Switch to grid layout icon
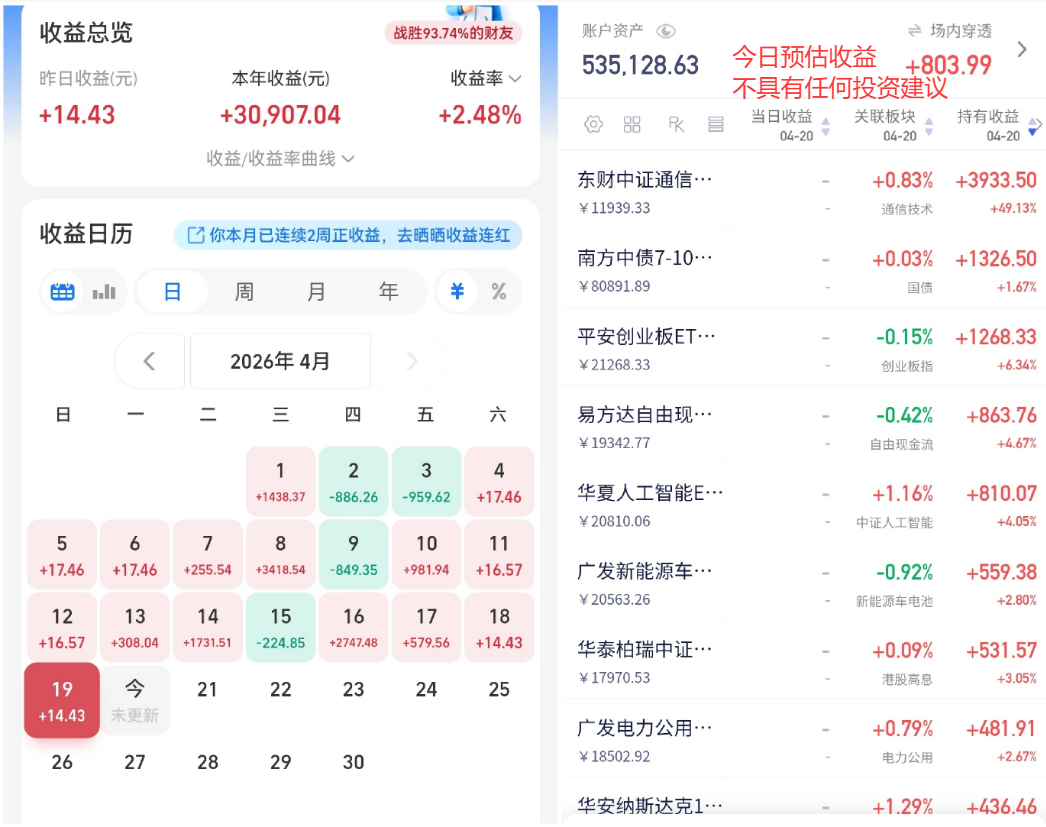Image resolution: width=1046 pixels, height=827 pixels. 632,125
